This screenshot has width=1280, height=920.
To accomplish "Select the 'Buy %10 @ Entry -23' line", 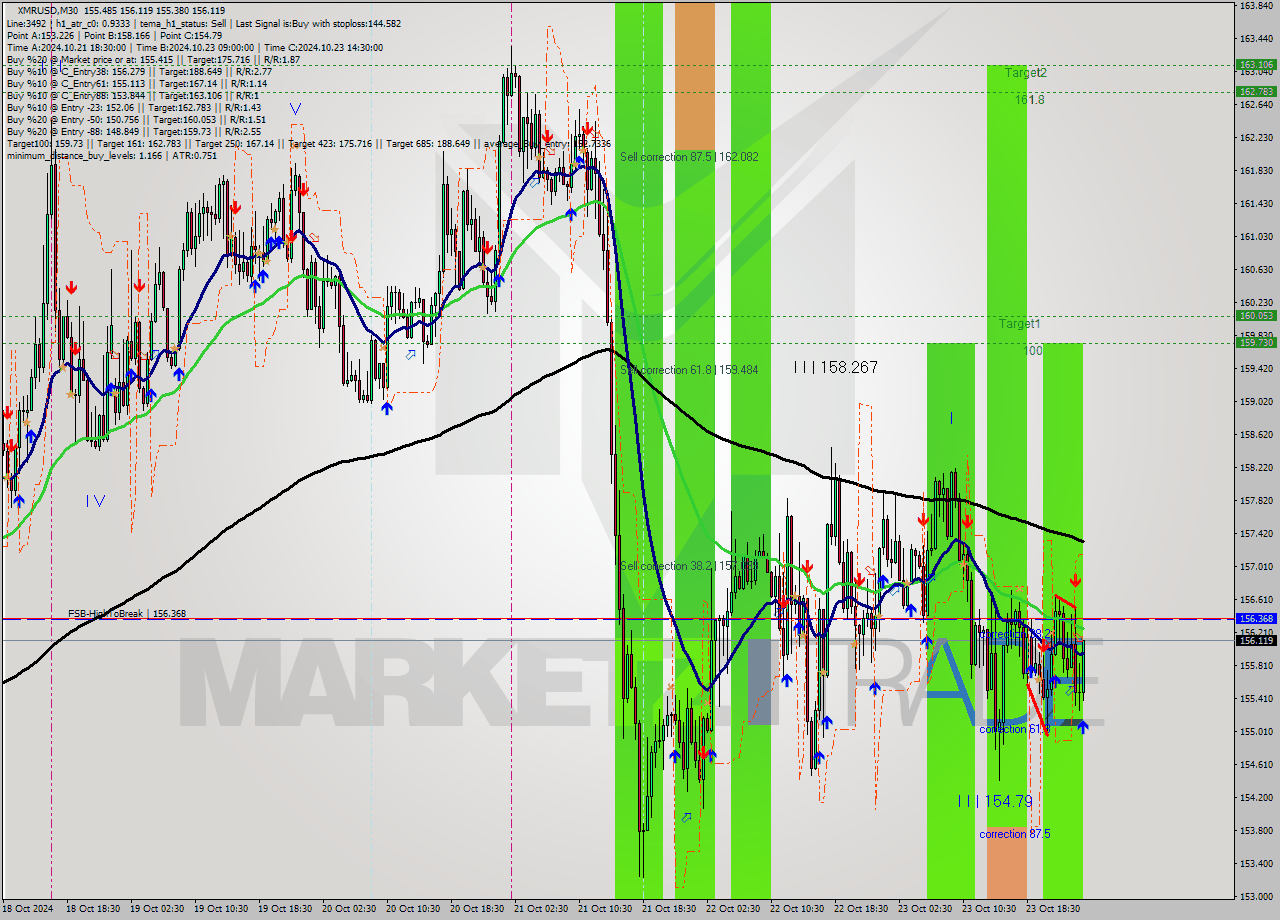I will tap(133, 107).
